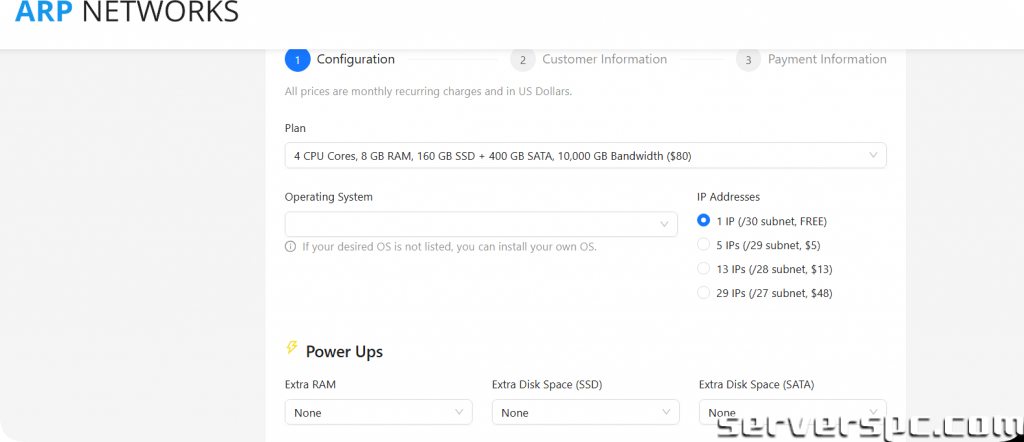1024x442 pixels.
Task: Go to the Payment Information step
Action: pyautogui.click(x=826, y=60)
